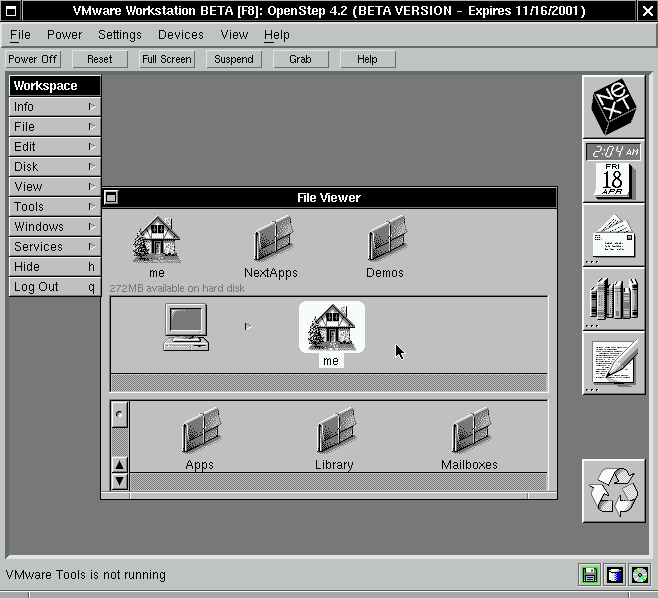This screenshot has height=598, width=658.
Task: Expand the Services submenu
Action: pyautogui.click(x=55, y=247)
